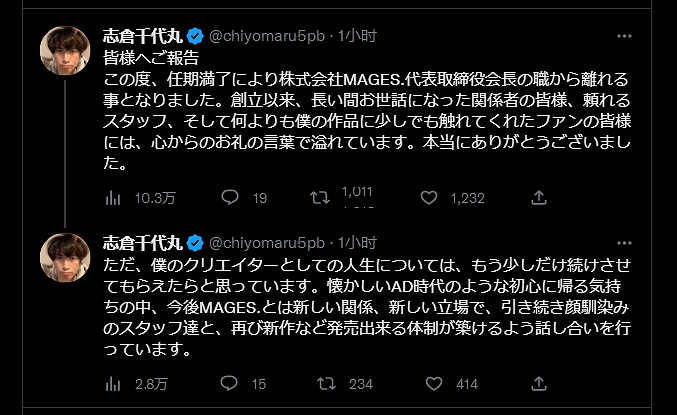Click 志倉千代丸 display name on first tweet
This screenshot has height=415, width=677.
pyautogui.click(x=144, y=35)
